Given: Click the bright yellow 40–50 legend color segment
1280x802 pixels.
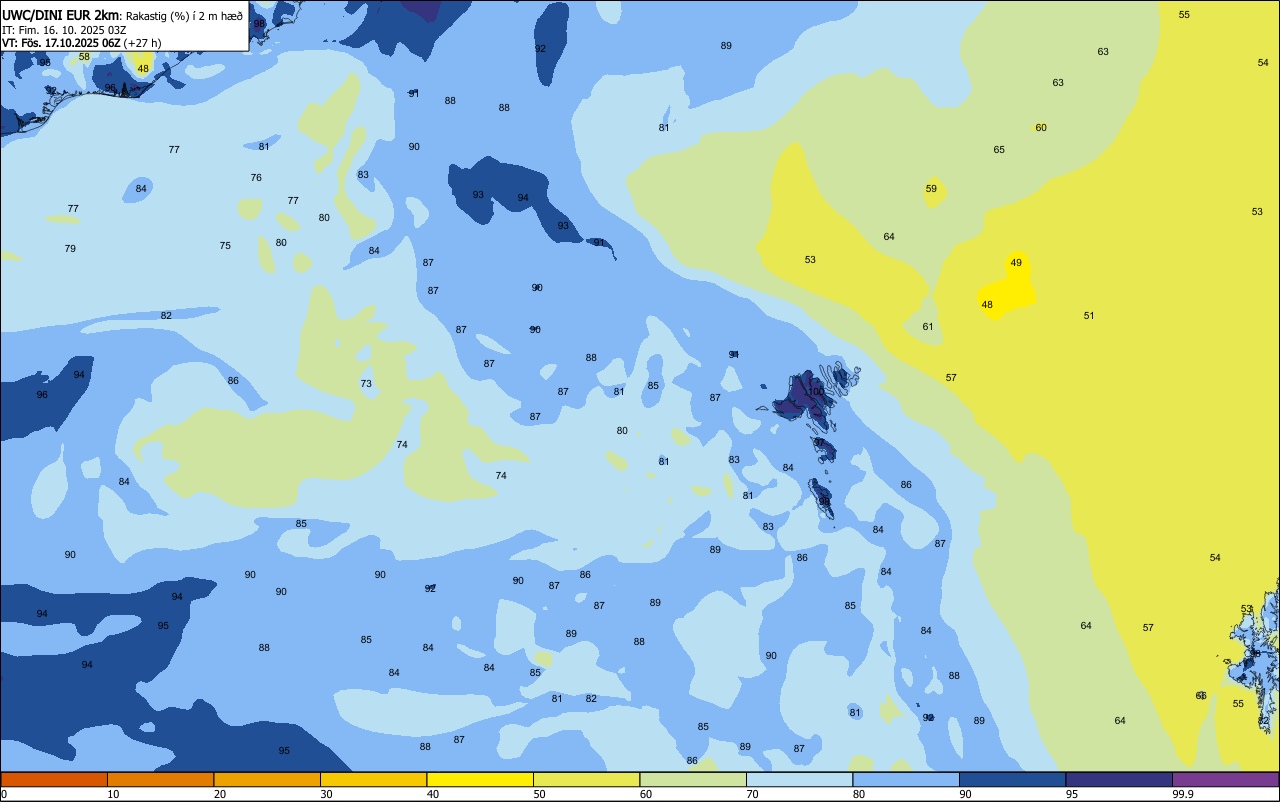Looking at the screenshot, I should 480,779.
